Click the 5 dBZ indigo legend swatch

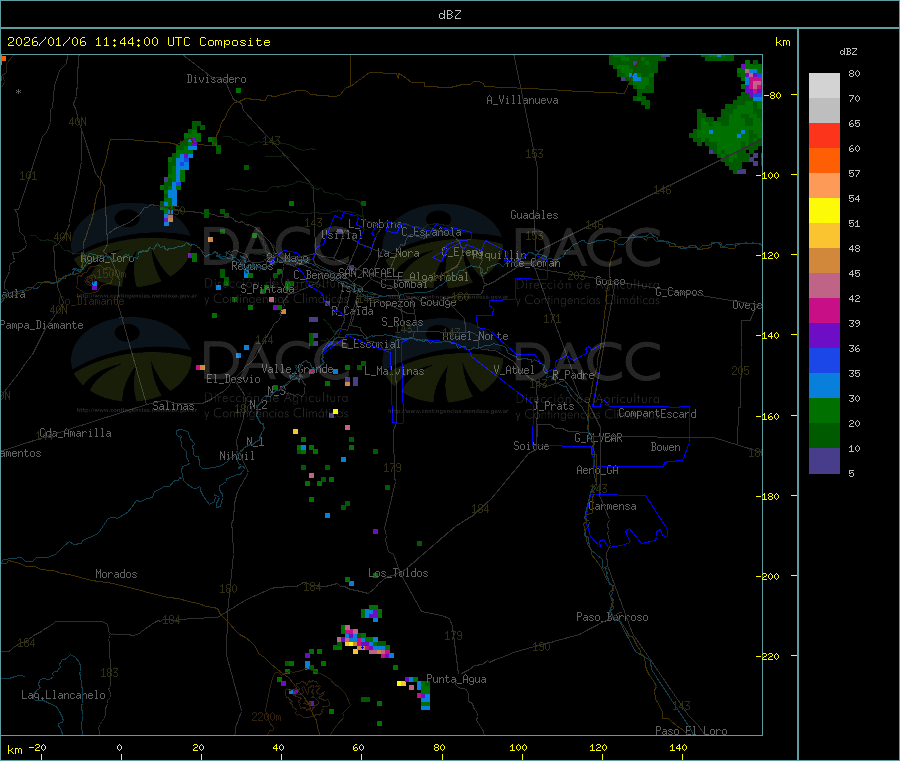coord(824,461)
